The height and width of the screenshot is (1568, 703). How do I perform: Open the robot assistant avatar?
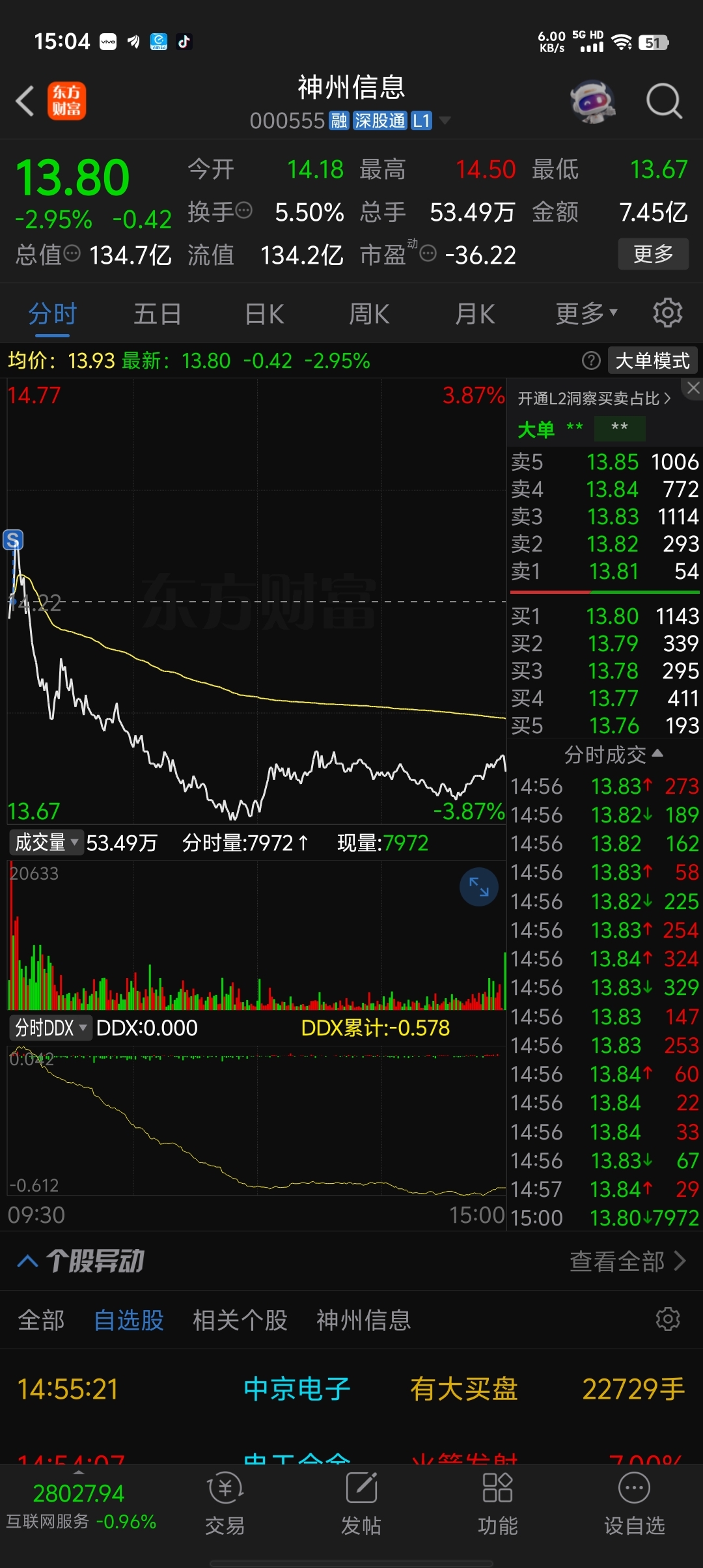coord(592,101)
